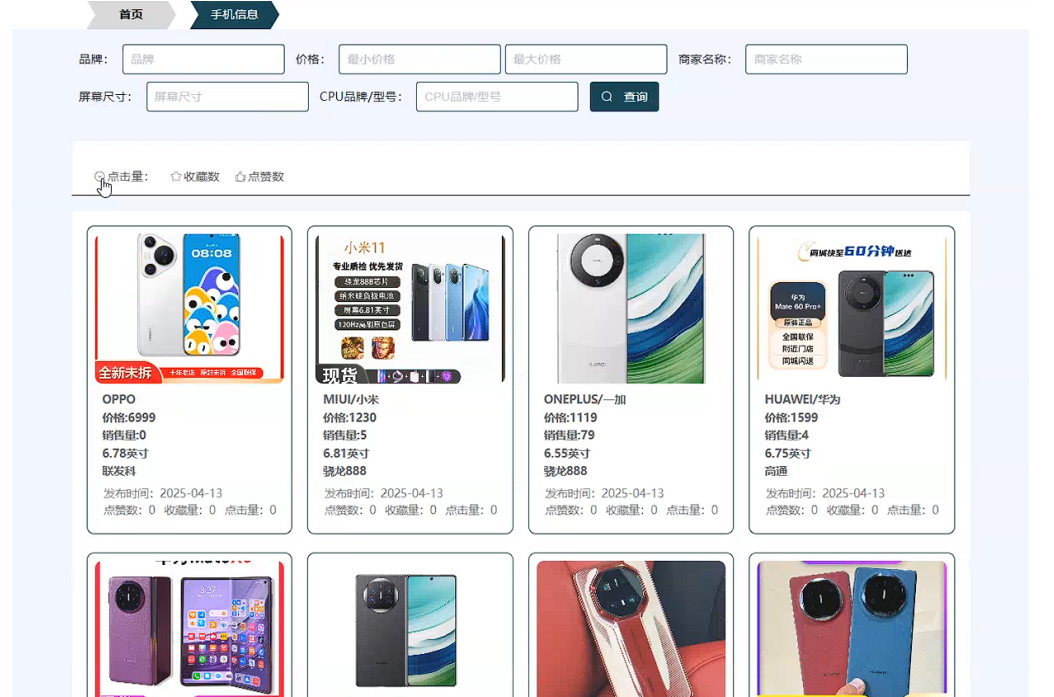Image resolution: width=1054 pixels, height=697 pixels.
Task: Click the 销售量:79 text
Action: pyautogui.click(x=569, y=435)
